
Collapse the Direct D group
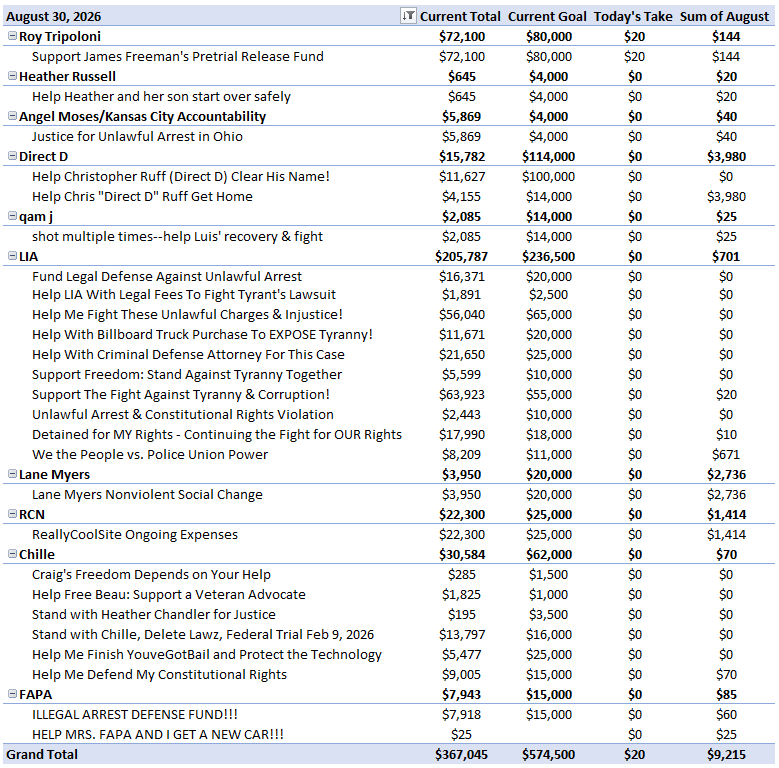click(12, 156)
